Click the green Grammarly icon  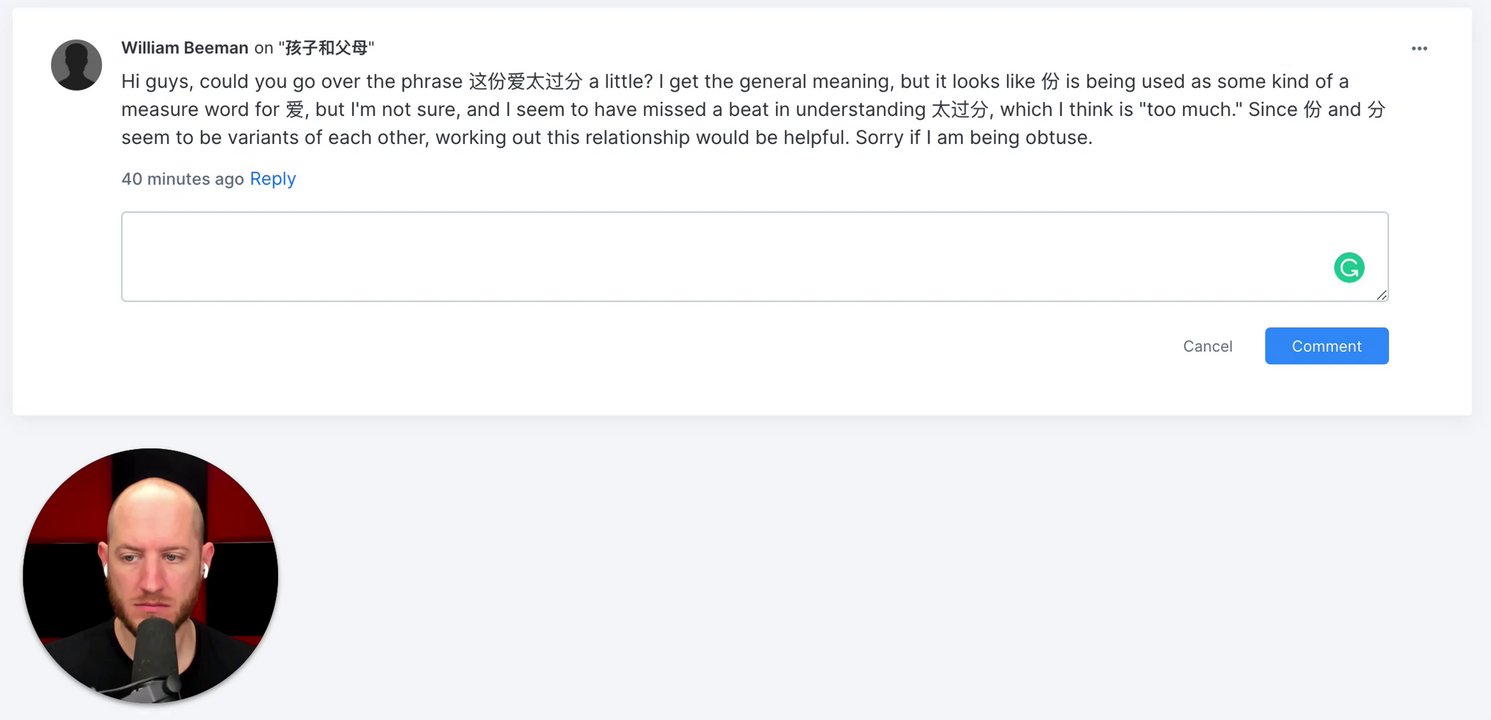tap(1349, 267)
